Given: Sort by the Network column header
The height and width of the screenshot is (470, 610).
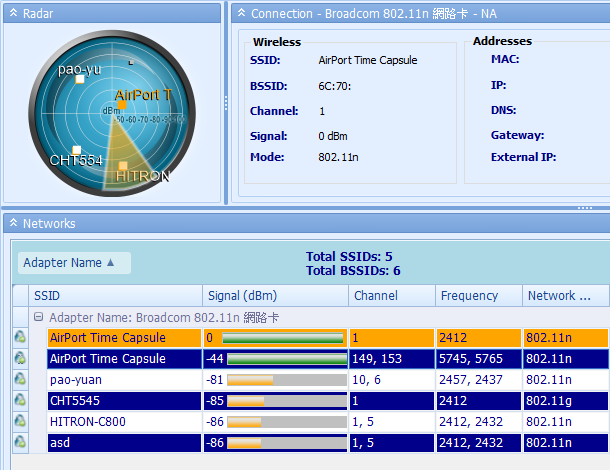Looking at the screenshot, I should (x=565, y=296).
